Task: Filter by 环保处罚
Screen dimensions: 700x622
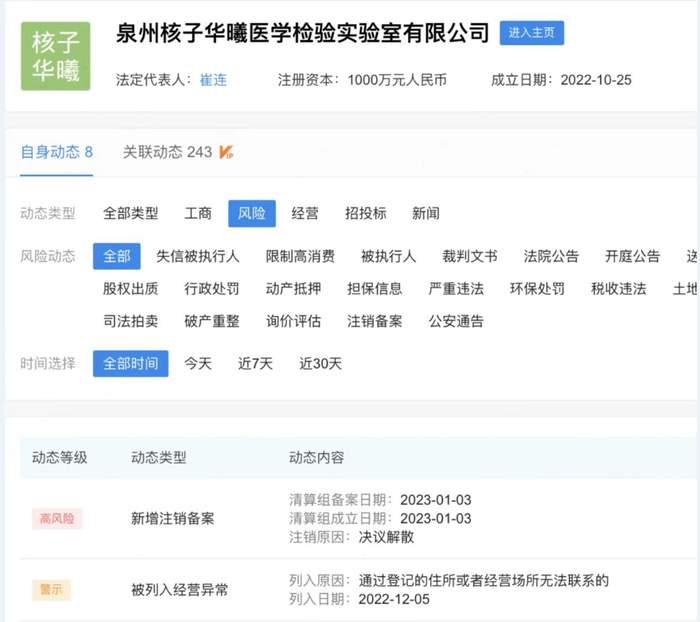Action: pos(537,289)
